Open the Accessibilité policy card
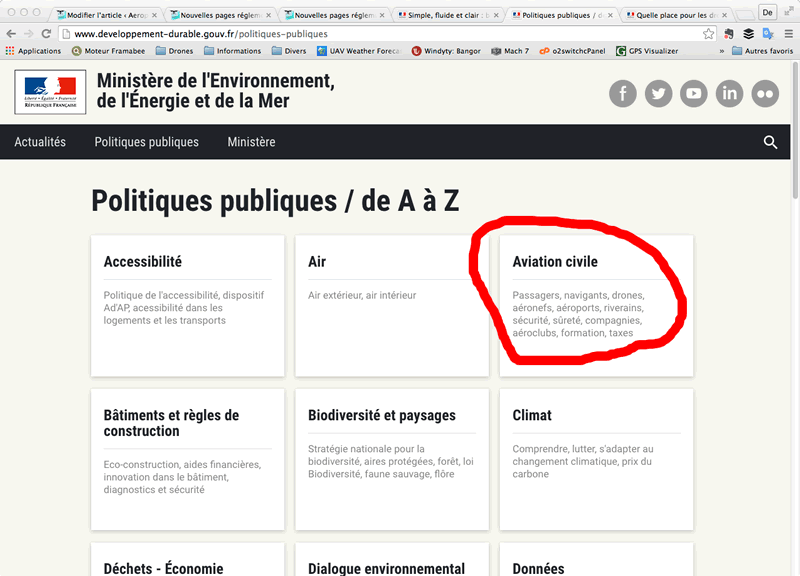800x576 pixels. (188, 306)
